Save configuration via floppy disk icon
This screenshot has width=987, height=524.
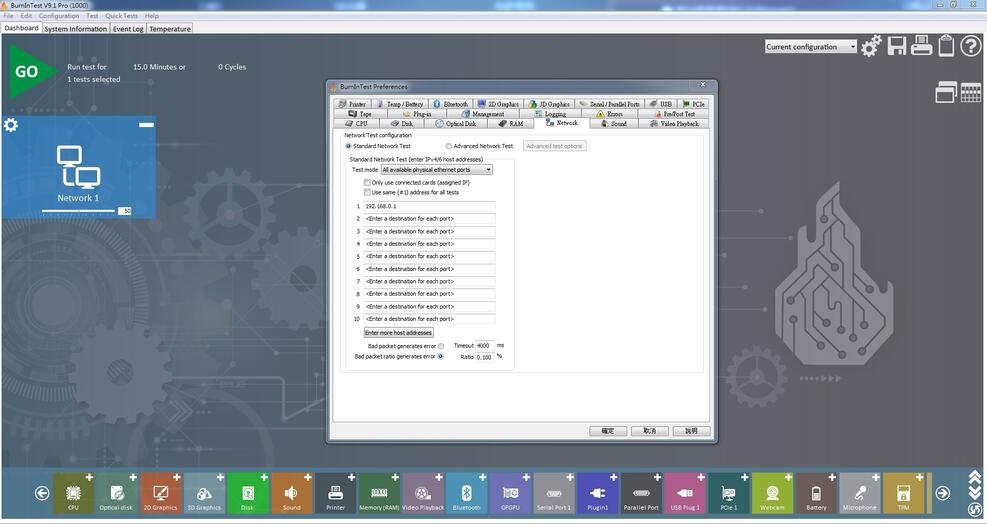(897, 46)
